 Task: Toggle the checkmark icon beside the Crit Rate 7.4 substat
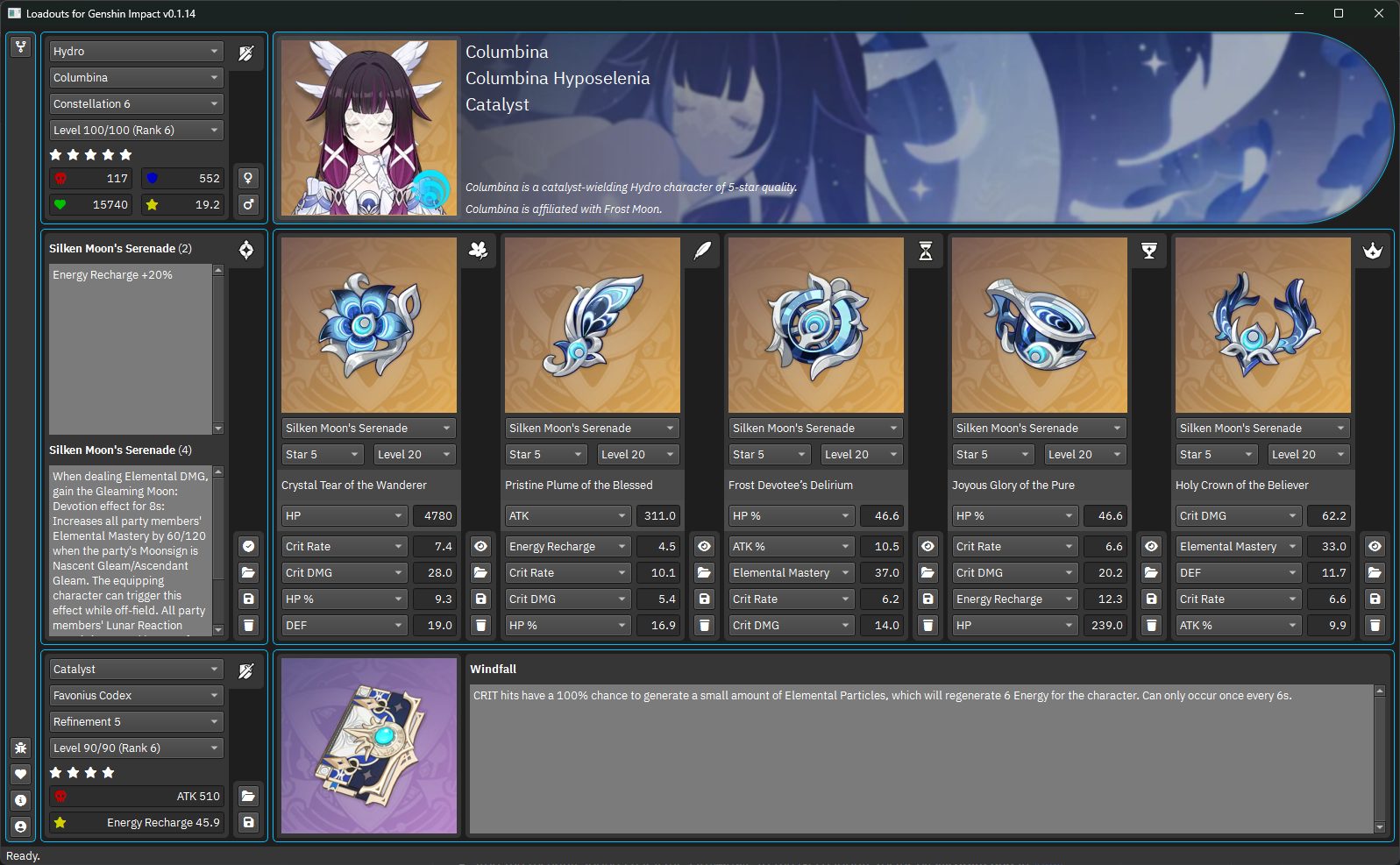tap(248, 546)
